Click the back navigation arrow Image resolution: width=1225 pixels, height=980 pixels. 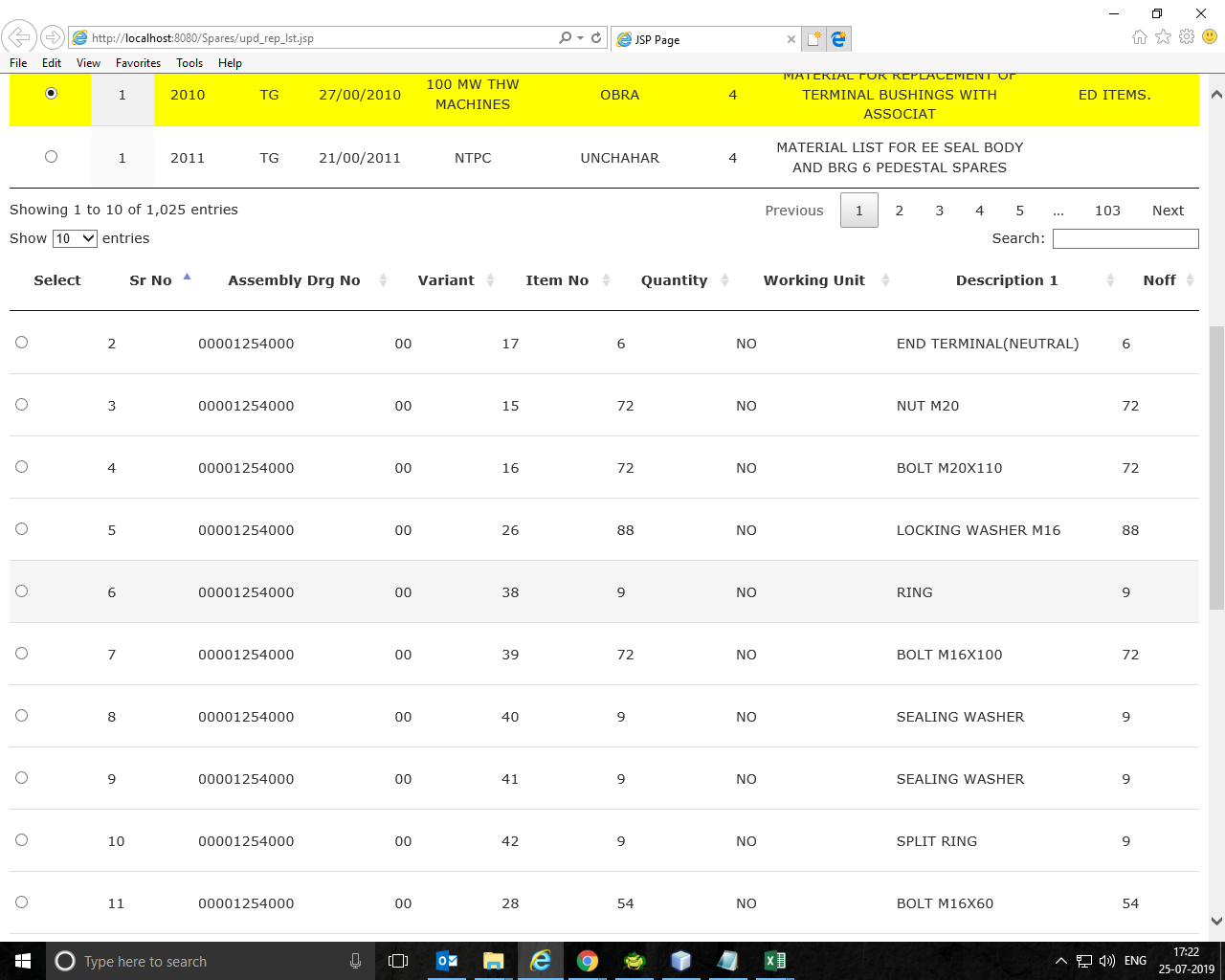19,36
